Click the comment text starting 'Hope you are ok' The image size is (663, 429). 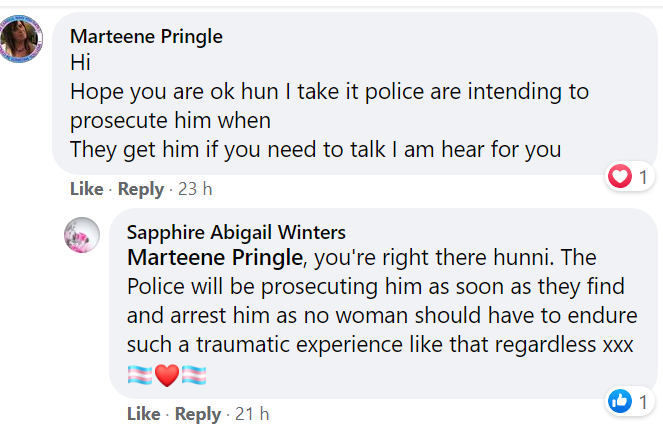click(x=329, y=120)
